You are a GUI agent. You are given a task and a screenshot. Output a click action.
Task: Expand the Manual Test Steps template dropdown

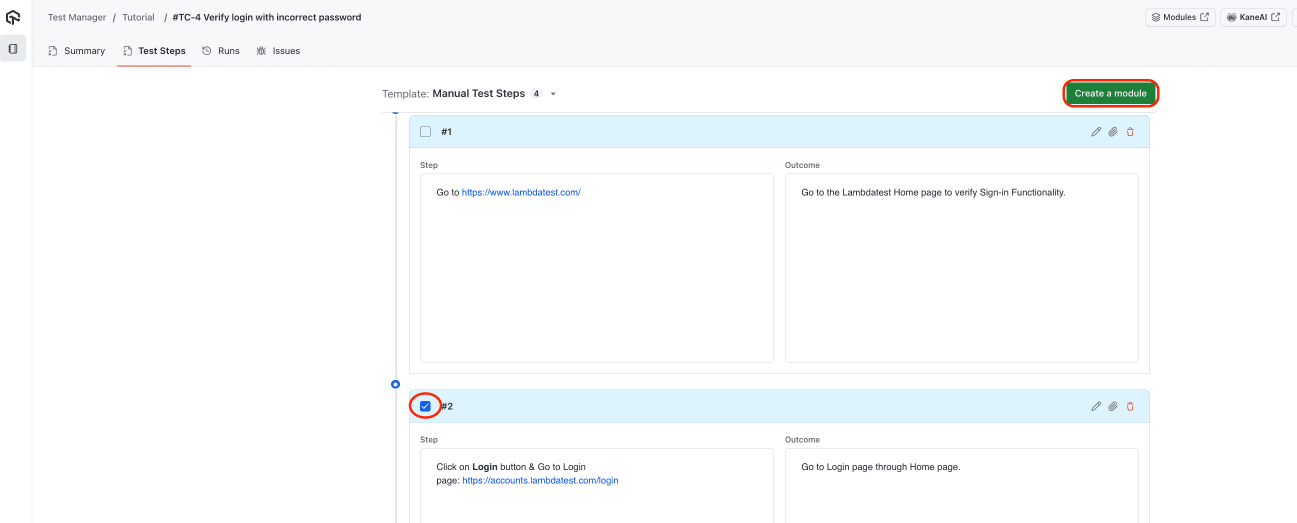pos(553,94)
